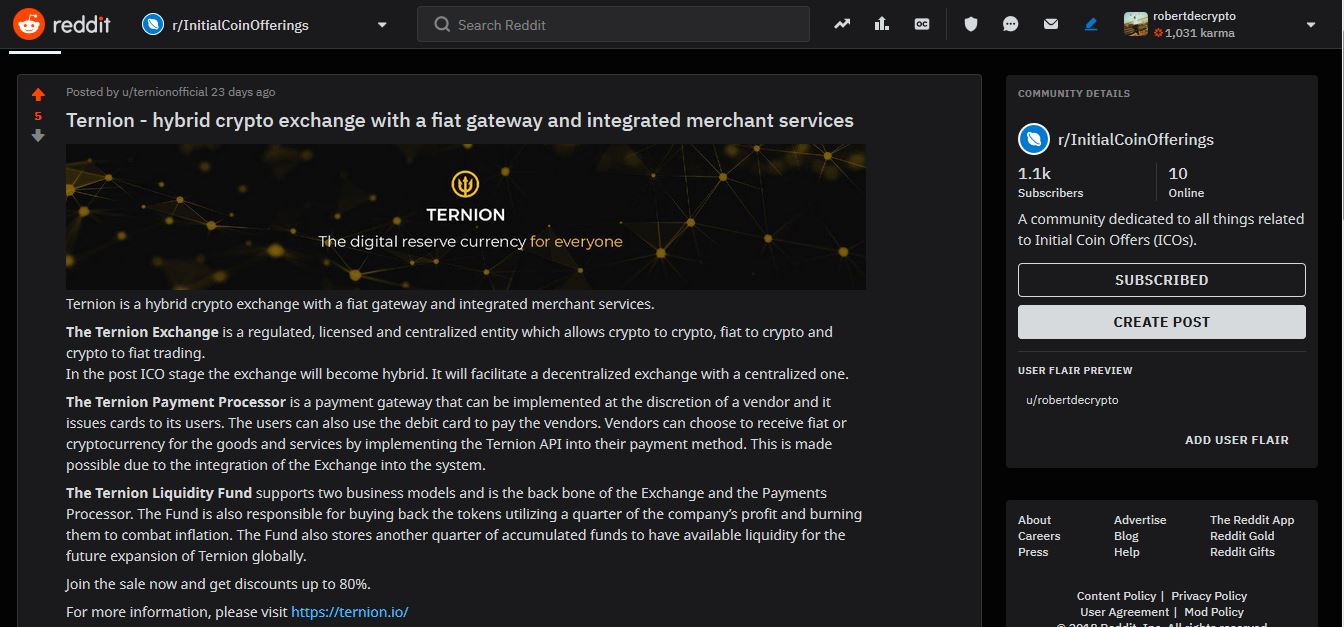Click the SUBSCRIBED button
This screenshot has height=627, width=1344.
click(x=1161, y=280)
